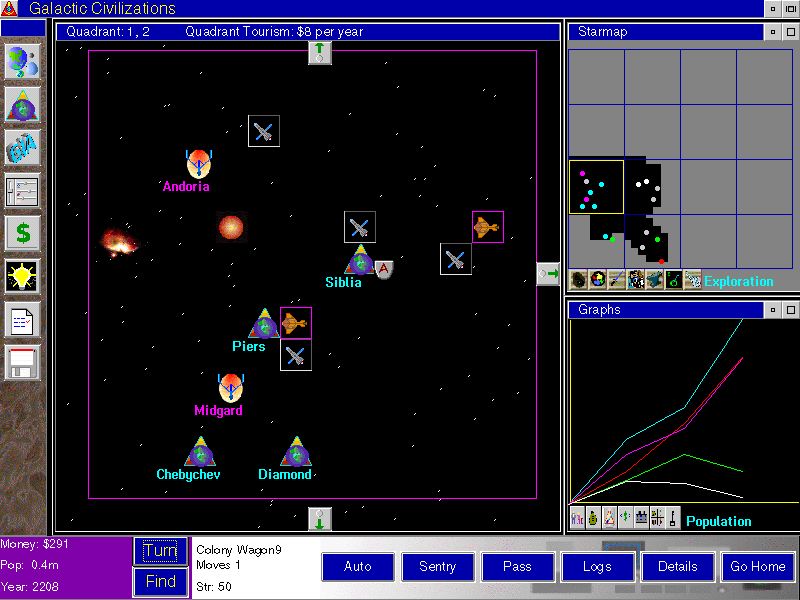Image resolution: width=800 pixels, height=600 pixels.
Task: Show the population people graph icon
Action: [x=577, y=518]
